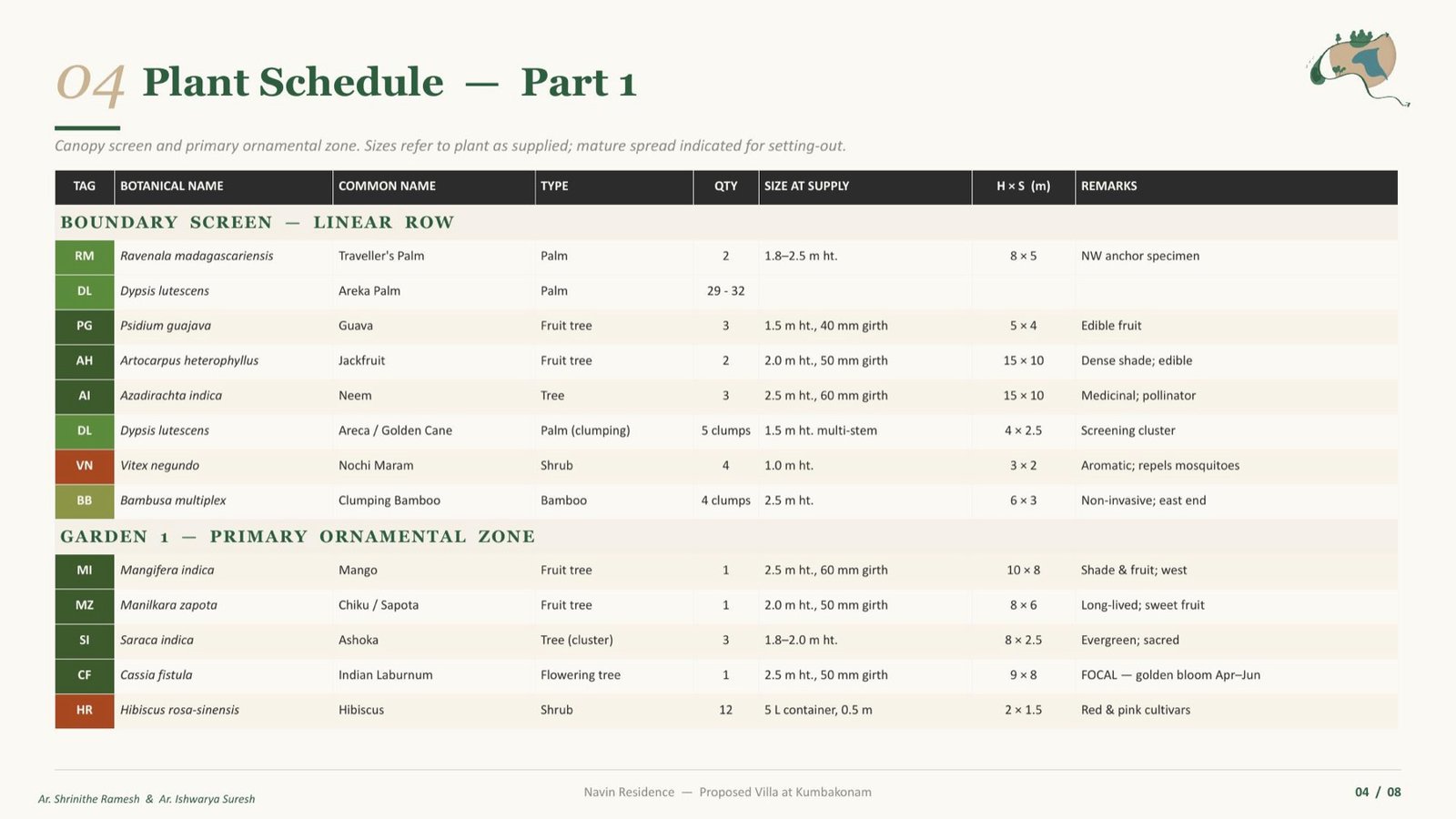Click the AH tag cell

pos(85,361)
